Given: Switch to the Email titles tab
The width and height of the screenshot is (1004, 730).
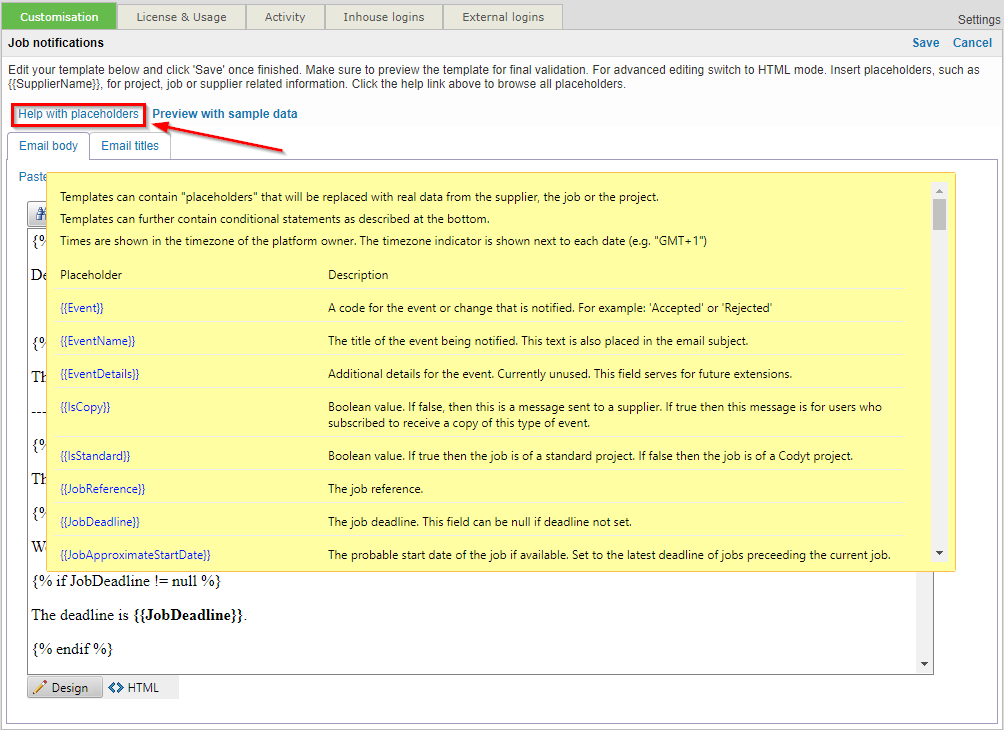Looking at the screenshot, I should (x=130, y=145).
